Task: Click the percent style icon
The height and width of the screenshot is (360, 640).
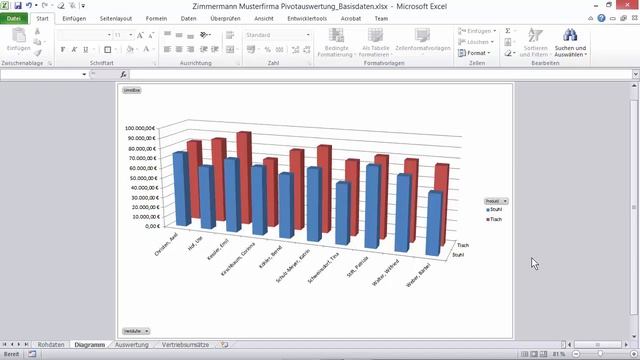Action: 267,49
